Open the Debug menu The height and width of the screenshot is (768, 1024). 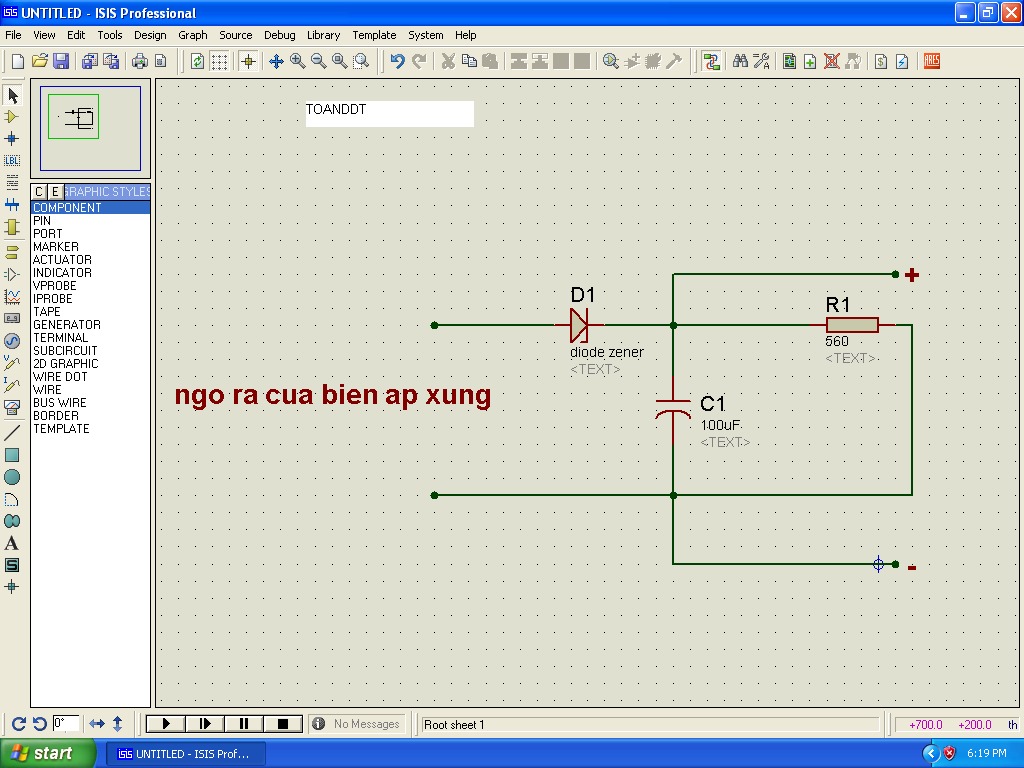pyautogui.click(x=279, y=35)
